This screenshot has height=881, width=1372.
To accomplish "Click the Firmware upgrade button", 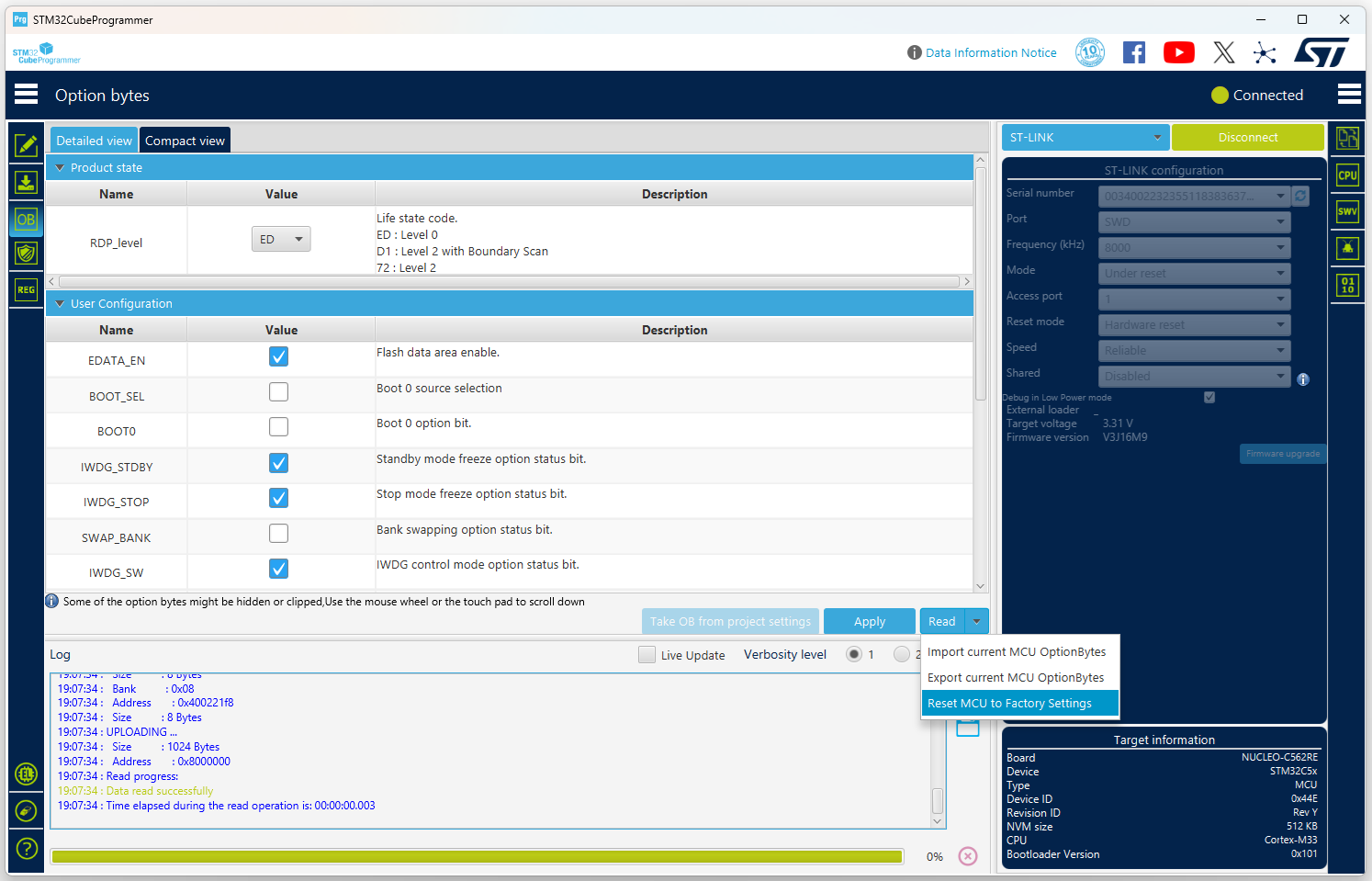I will coord(1283,454).
